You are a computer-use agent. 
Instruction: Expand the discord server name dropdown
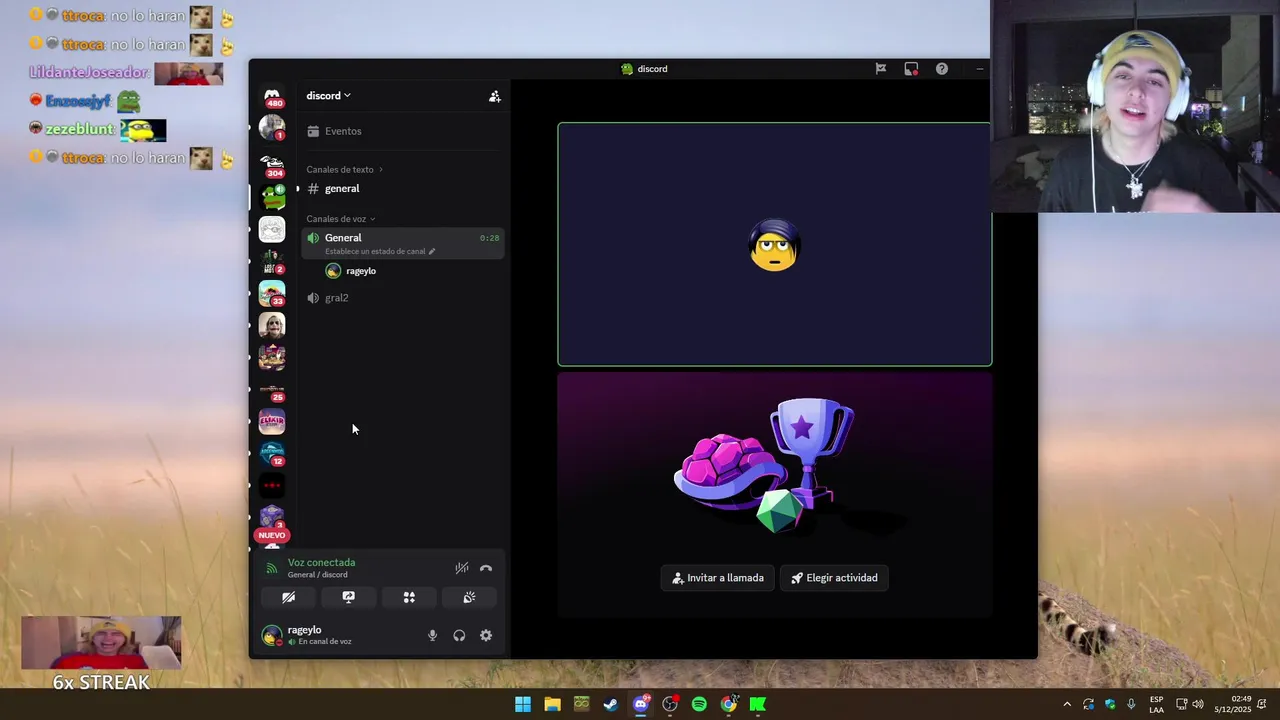328,96
